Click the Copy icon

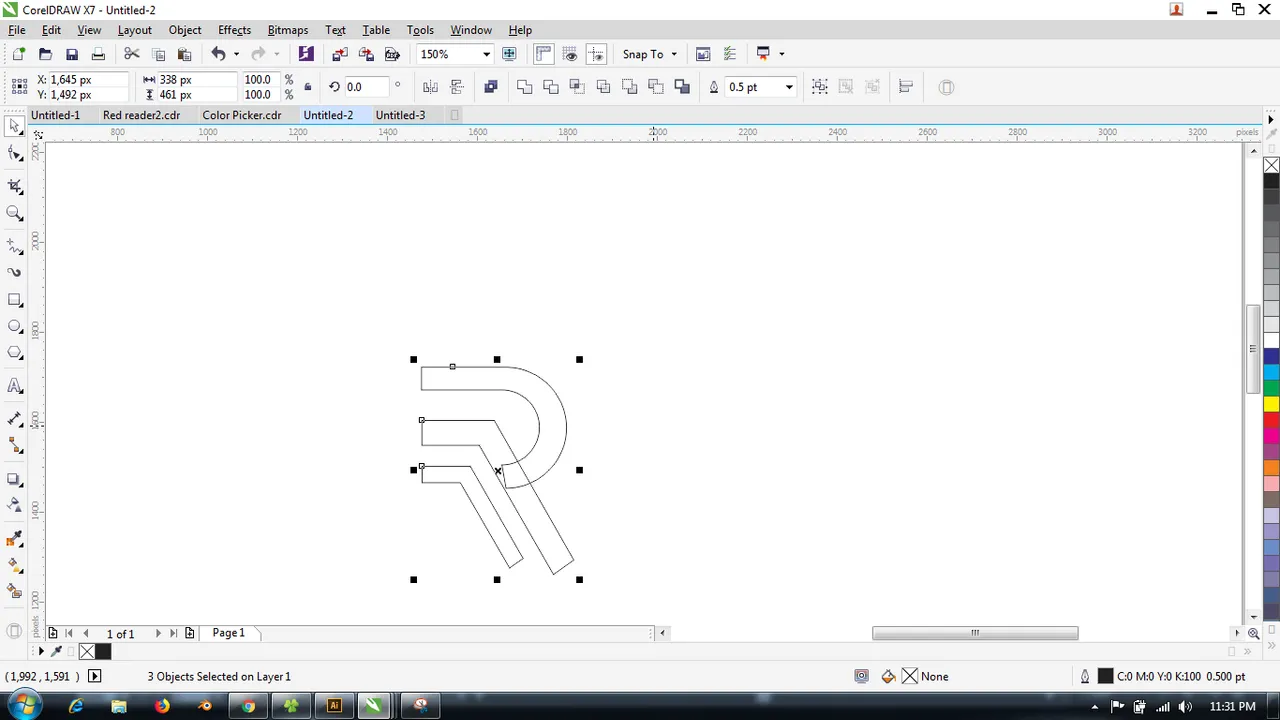(158, 54)
